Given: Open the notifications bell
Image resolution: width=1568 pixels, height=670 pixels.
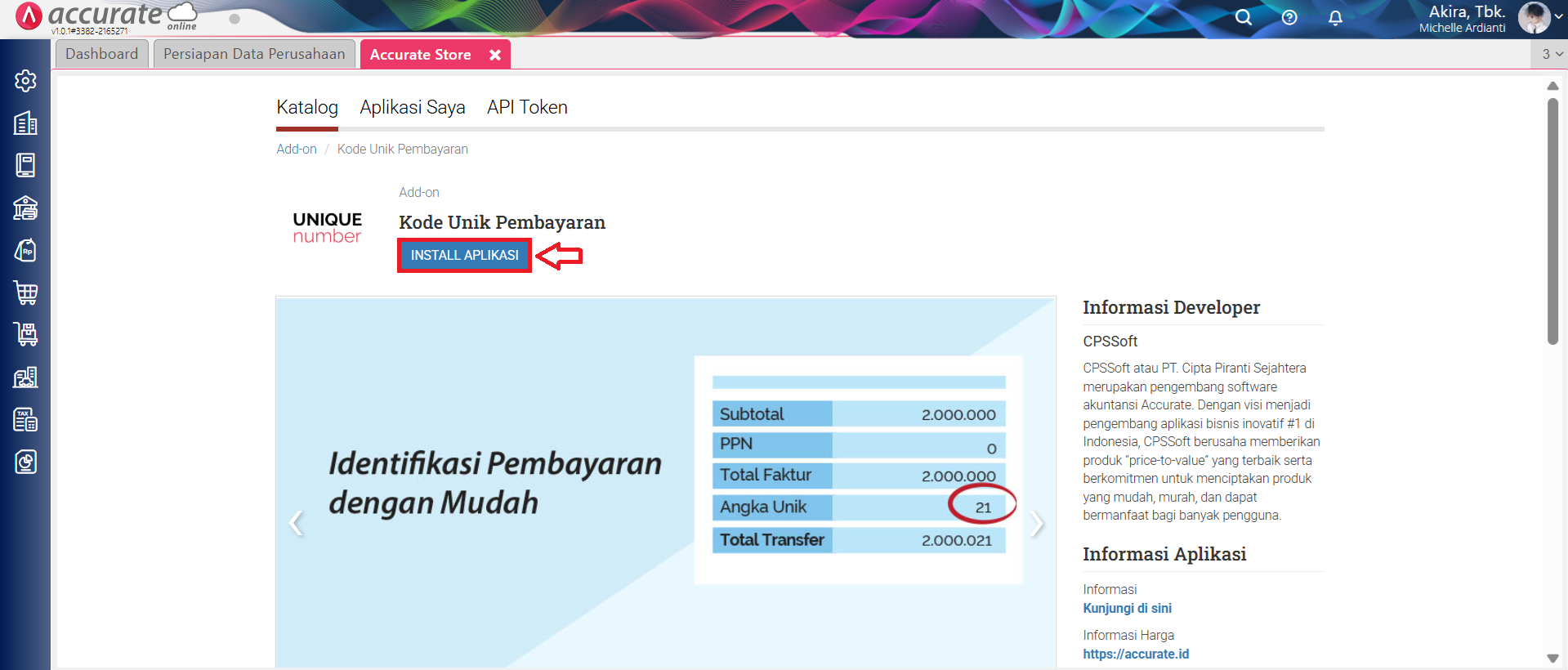Looking at the screenshot, I should 1335,17.
